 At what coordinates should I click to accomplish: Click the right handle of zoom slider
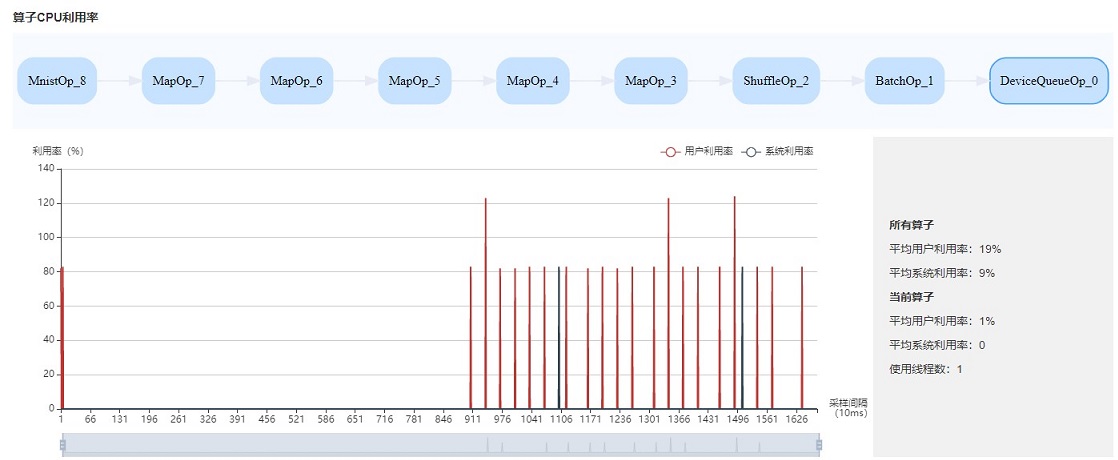coord(818,445)
